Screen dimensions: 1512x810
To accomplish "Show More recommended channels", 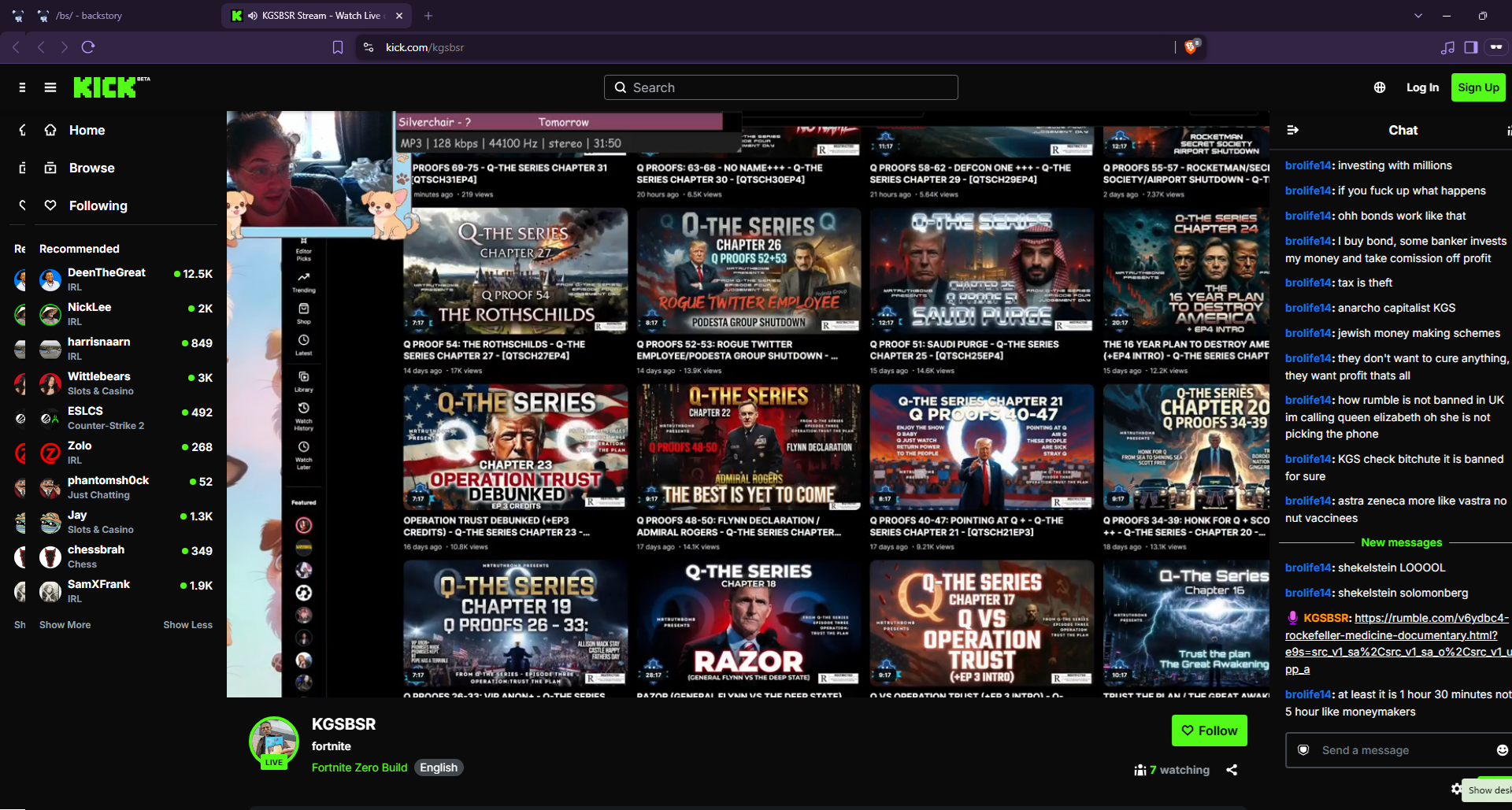I will point(65,625).
